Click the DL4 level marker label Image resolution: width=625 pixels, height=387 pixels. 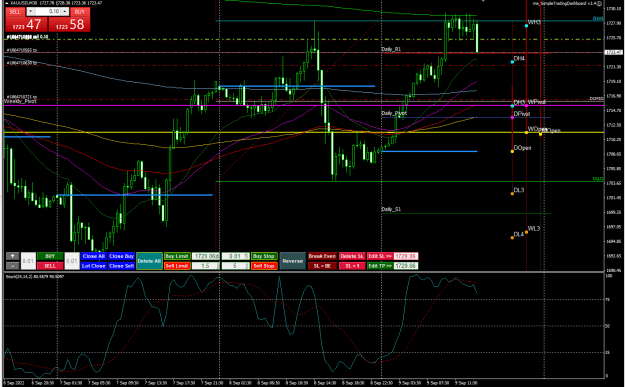point(519,234)
